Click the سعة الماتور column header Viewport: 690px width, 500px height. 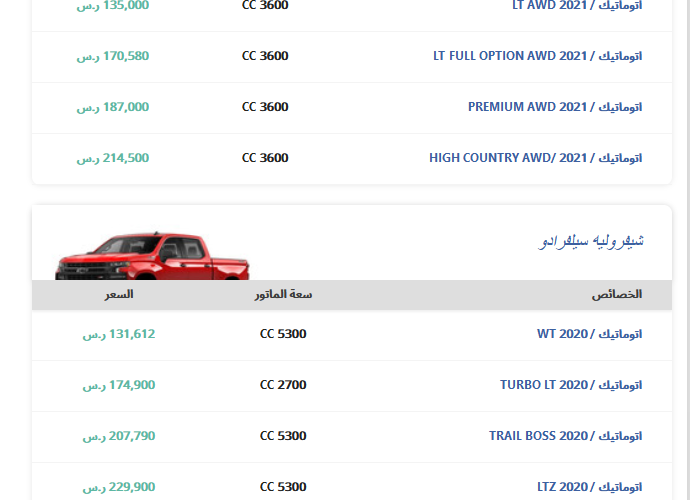pyautogui.click(x=283, y=294)
